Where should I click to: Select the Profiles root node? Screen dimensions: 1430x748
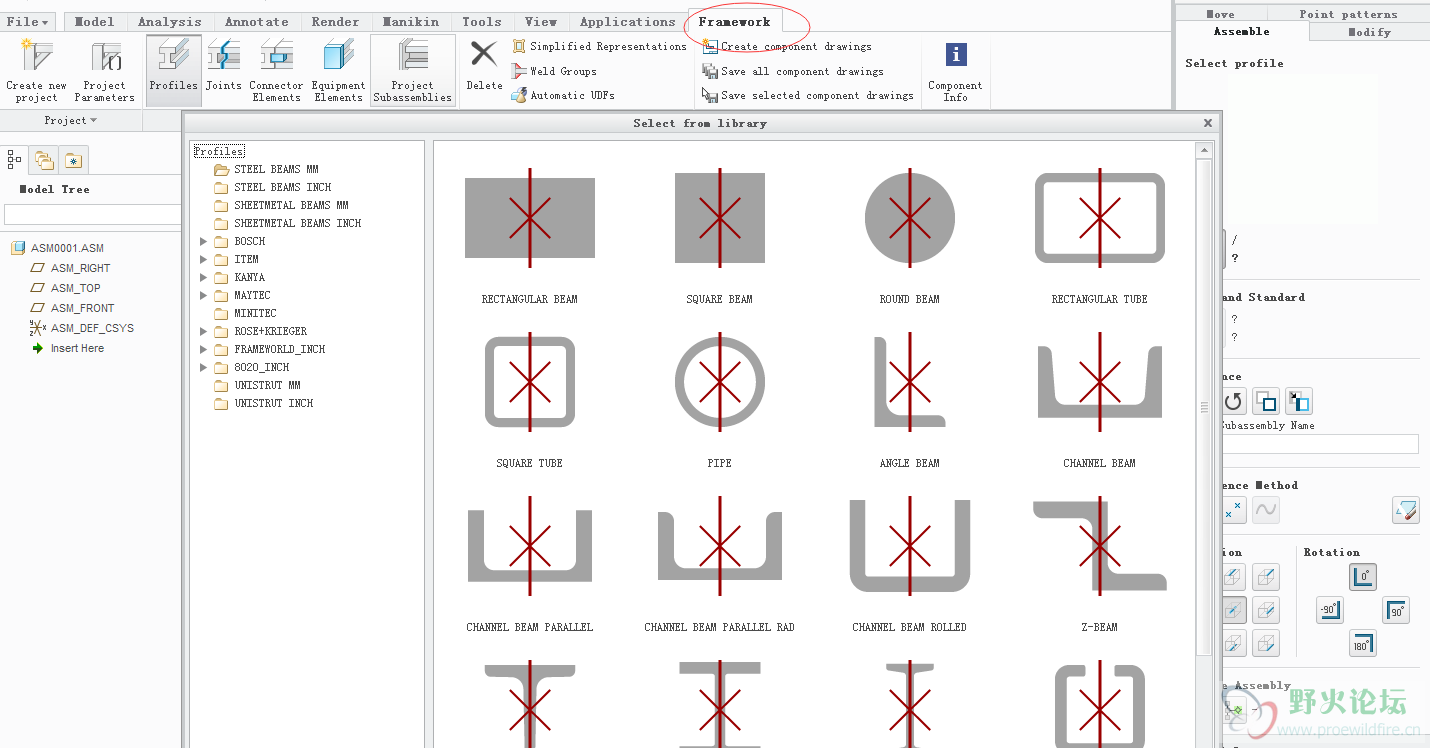click(x=219, y=151)
